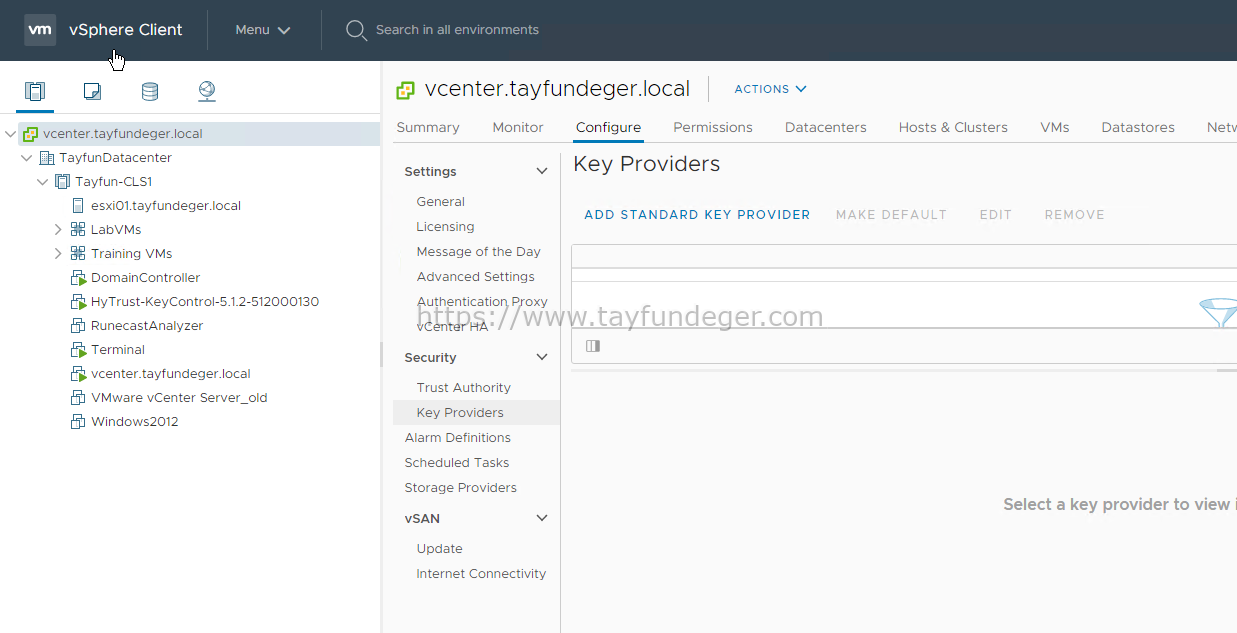Open the column chooser icon below grid
1237x633 pixels.
[593, 346]
